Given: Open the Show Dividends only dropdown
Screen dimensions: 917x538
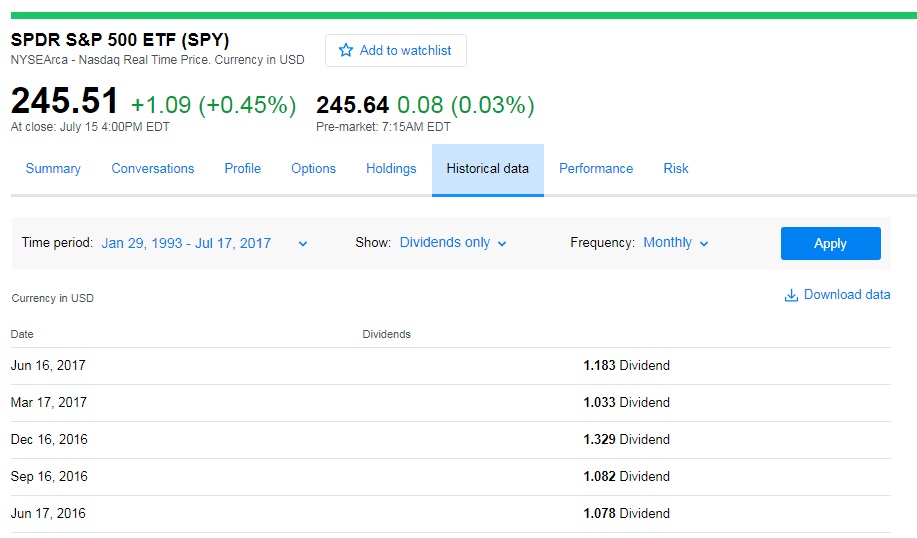Looking at the screenshot, I should point(453,243).
